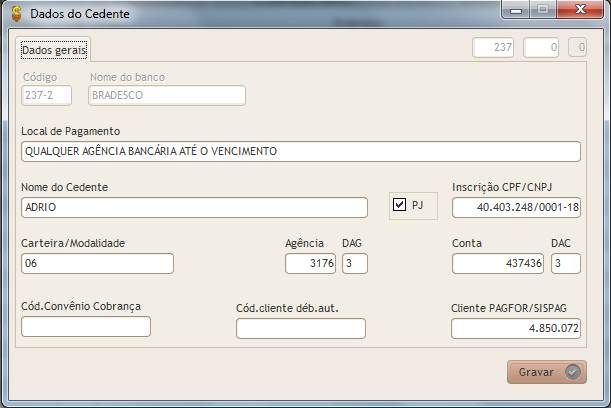Image resolution: width=611 pixels, height=408 pixels.
Task: Focus the DAC field next to Conta
Action: (x=566, y=263)
